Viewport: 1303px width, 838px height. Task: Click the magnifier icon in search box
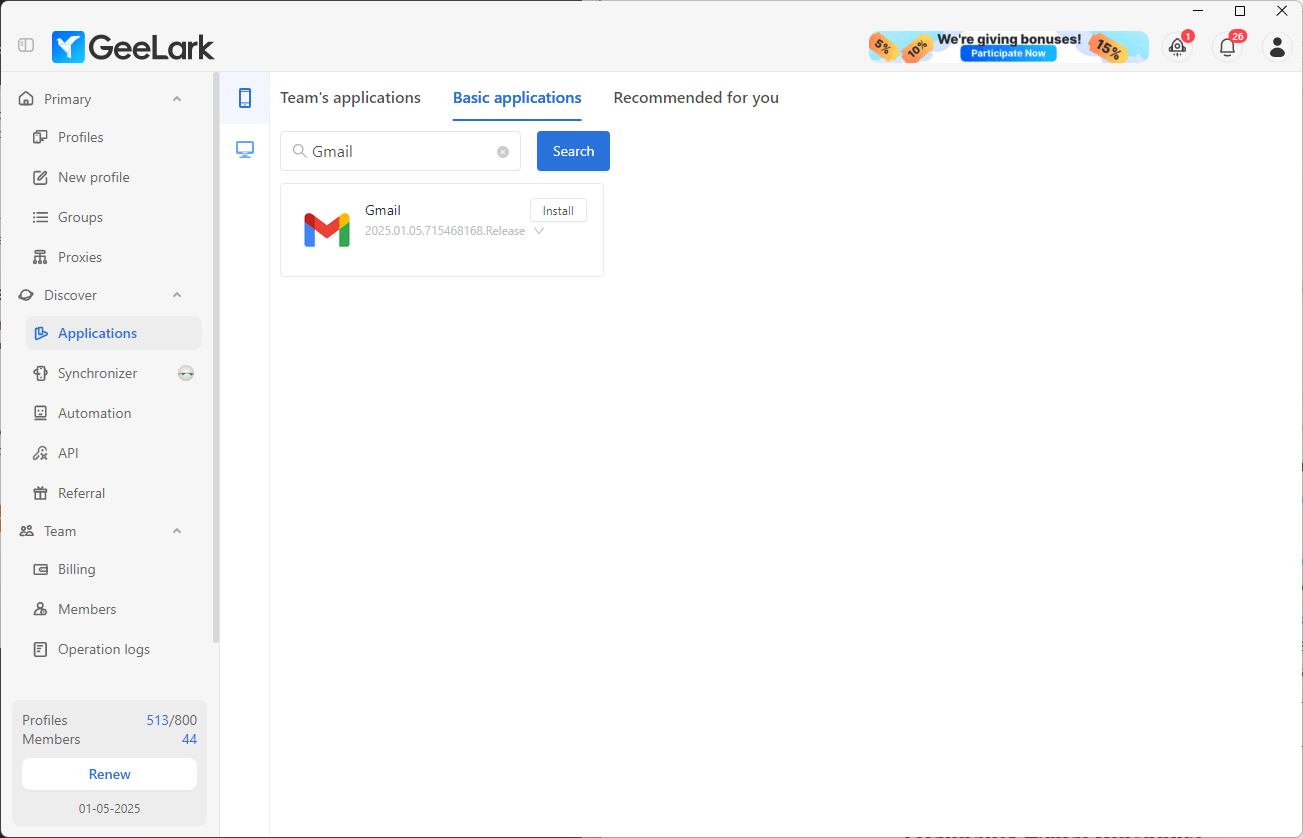[x=298, y=151]
